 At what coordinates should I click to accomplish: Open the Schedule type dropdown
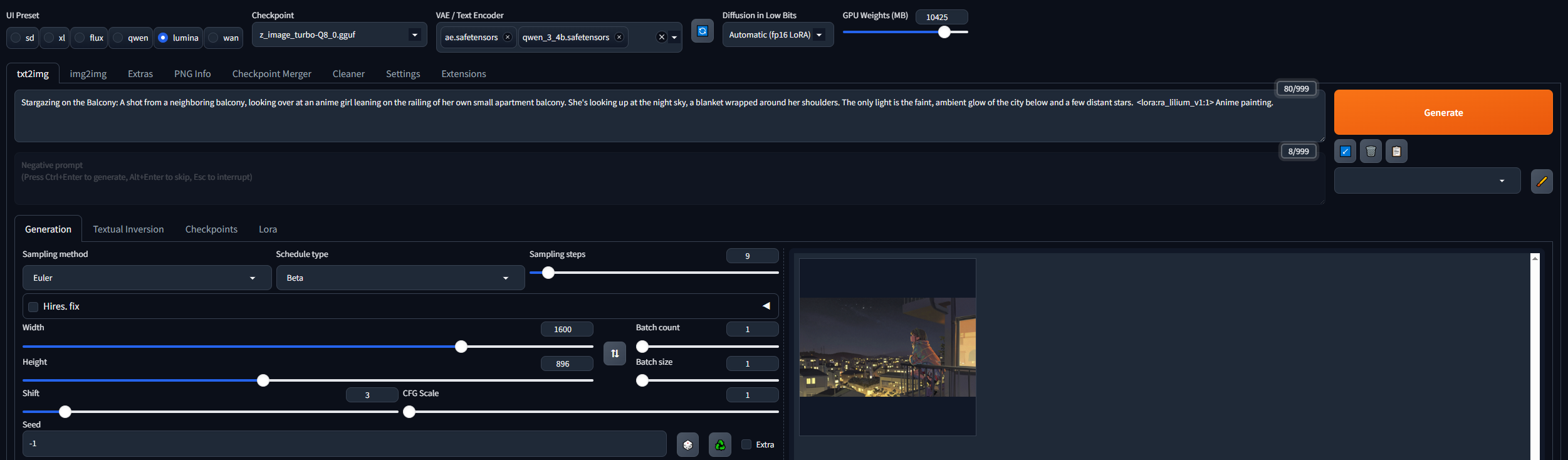click(400, 278)
